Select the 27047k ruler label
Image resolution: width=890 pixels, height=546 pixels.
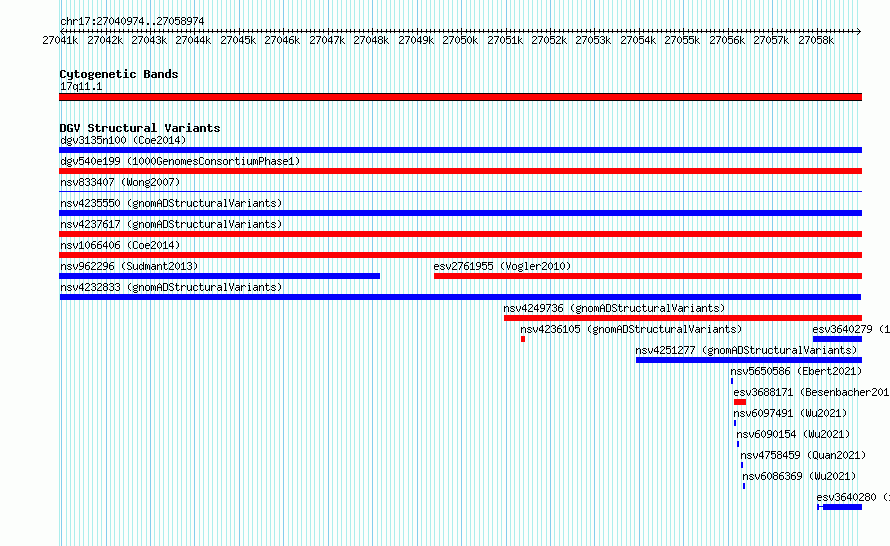click(327, 40)
